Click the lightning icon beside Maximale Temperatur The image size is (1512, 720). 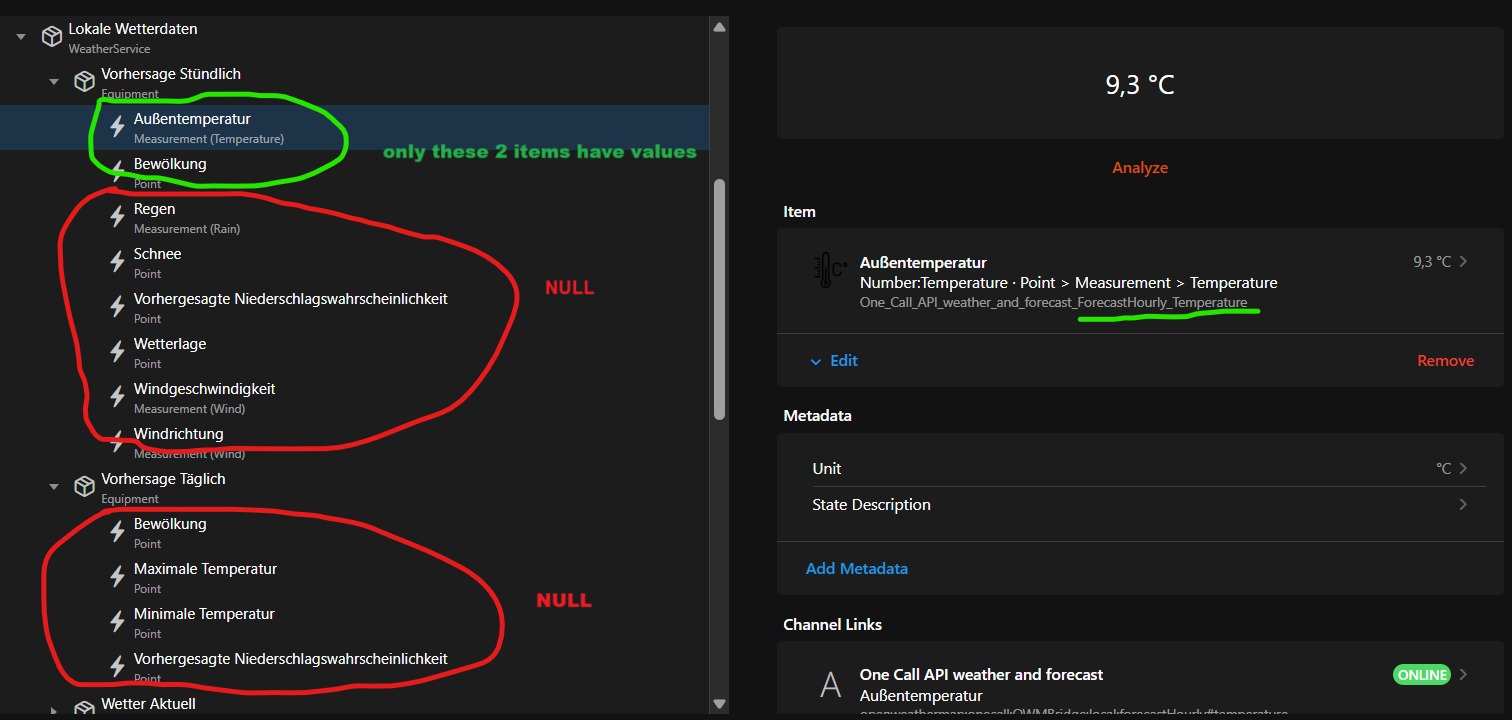[x=117, y=577]
